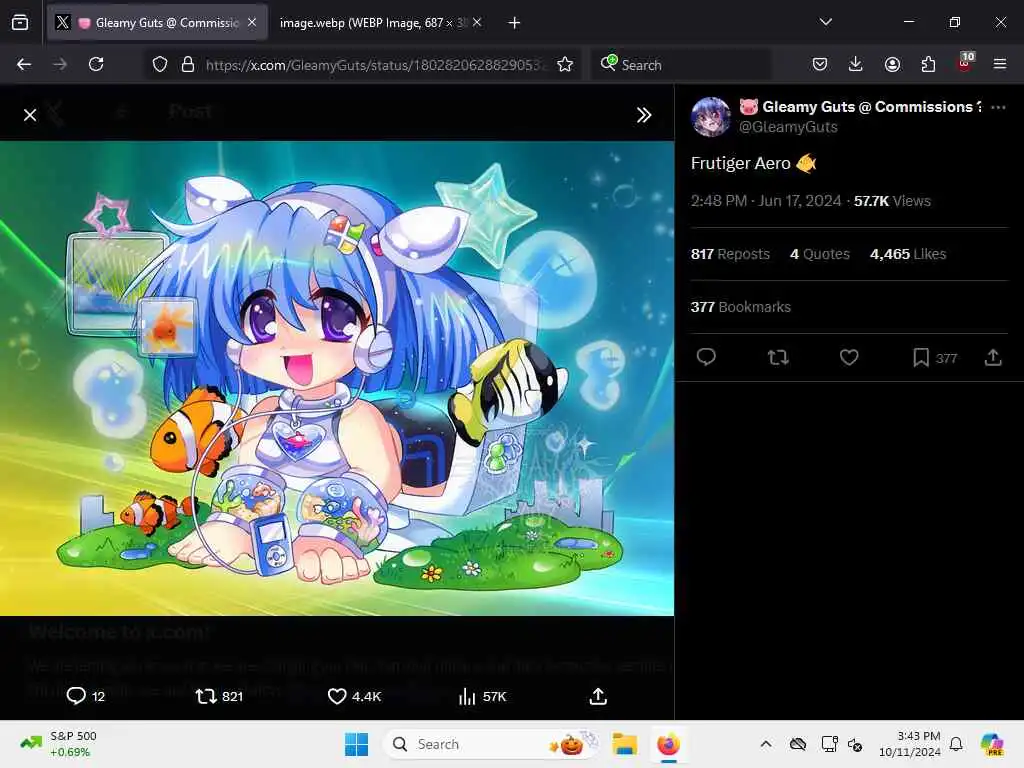
Task: Go back to previous page
Action: (24, 64)
